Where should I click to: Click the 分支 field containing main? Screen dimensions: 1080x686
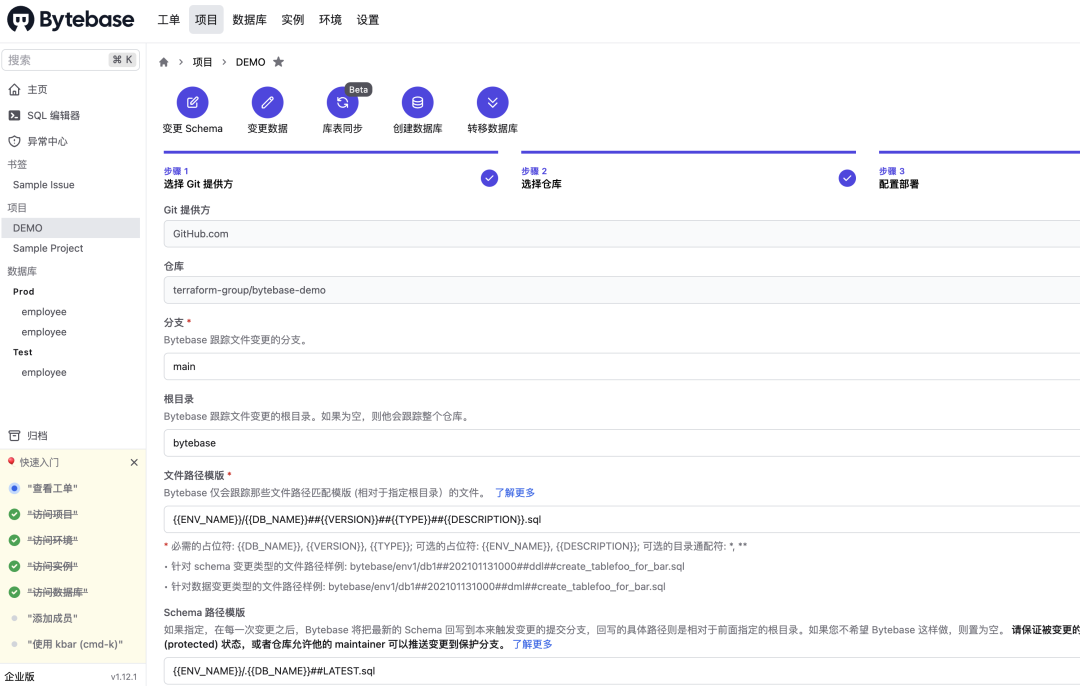(621, 366)
